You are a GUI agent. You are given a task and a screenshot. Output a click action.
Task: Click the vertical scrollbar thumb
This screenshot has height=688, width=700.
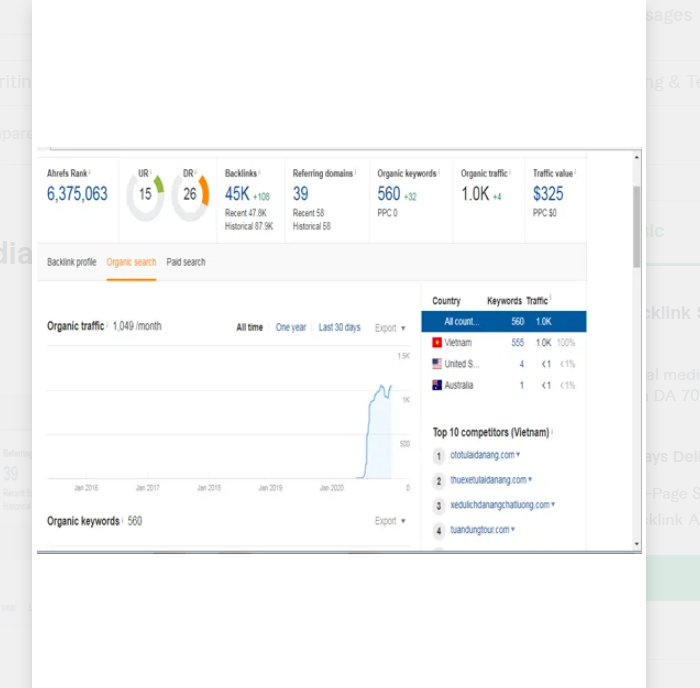point(637,227)
